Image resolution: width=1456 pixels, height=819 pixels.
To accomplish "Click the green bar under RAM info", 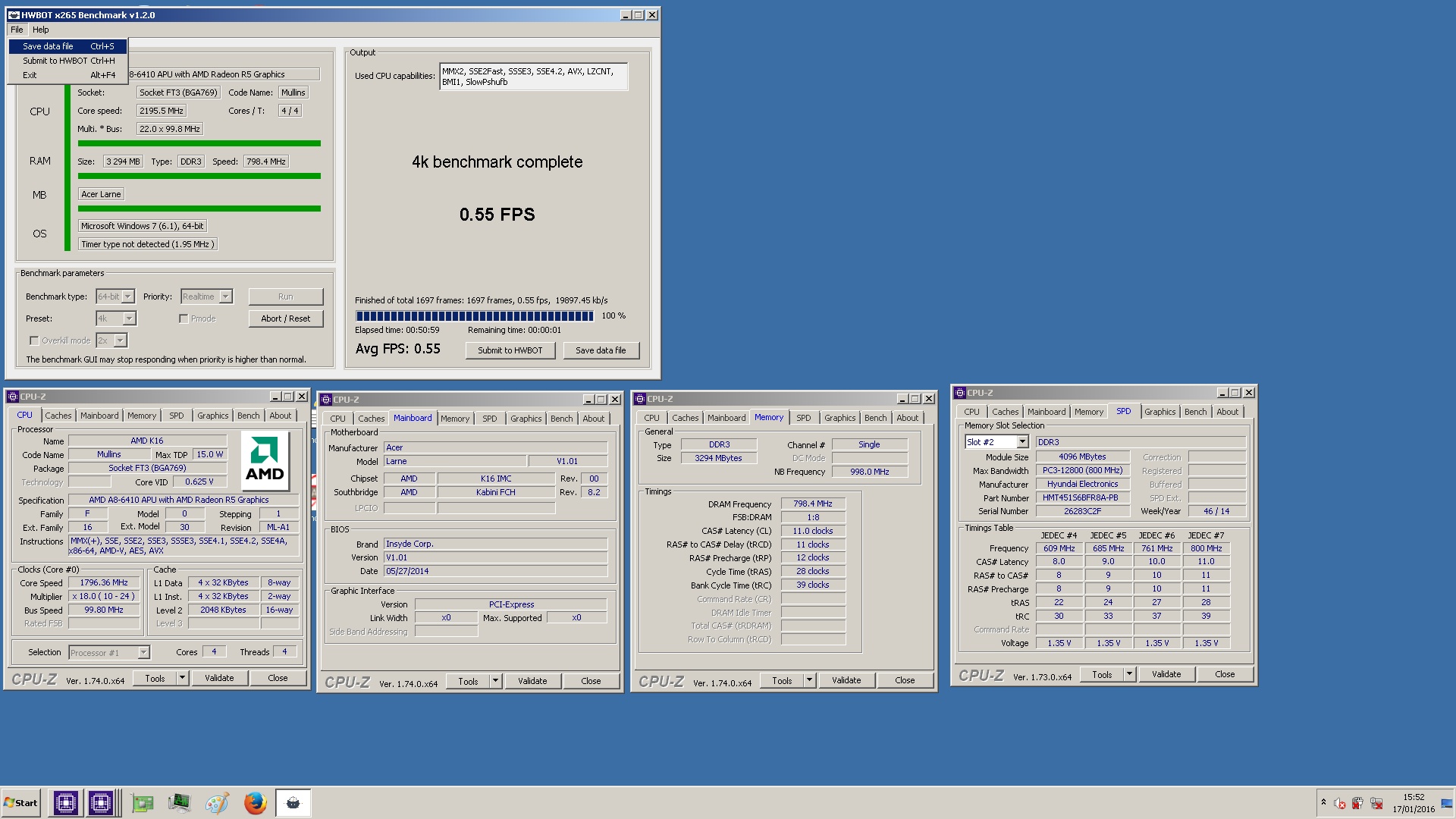I will click(199, 176).
